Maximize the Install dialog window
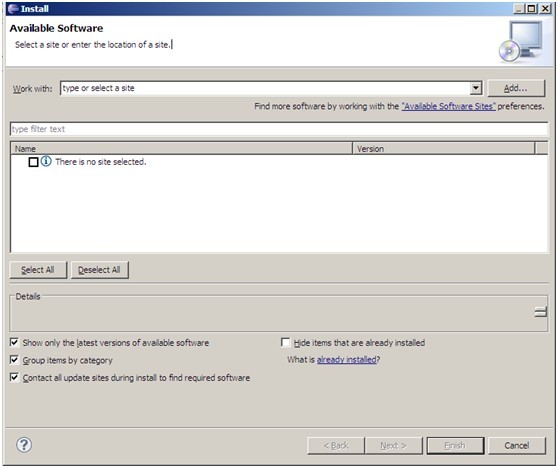The width and height of the screenshot is (558, 468). 531,9
